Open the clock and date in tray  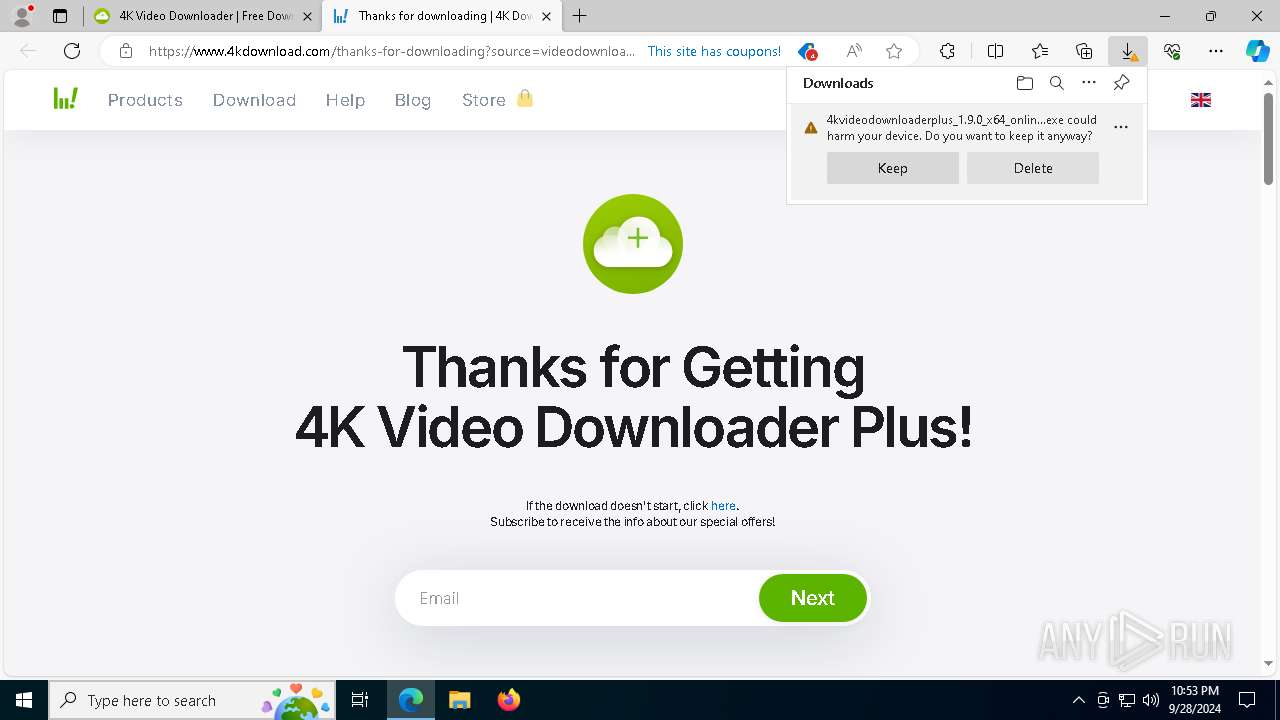tap(1194, 700)
